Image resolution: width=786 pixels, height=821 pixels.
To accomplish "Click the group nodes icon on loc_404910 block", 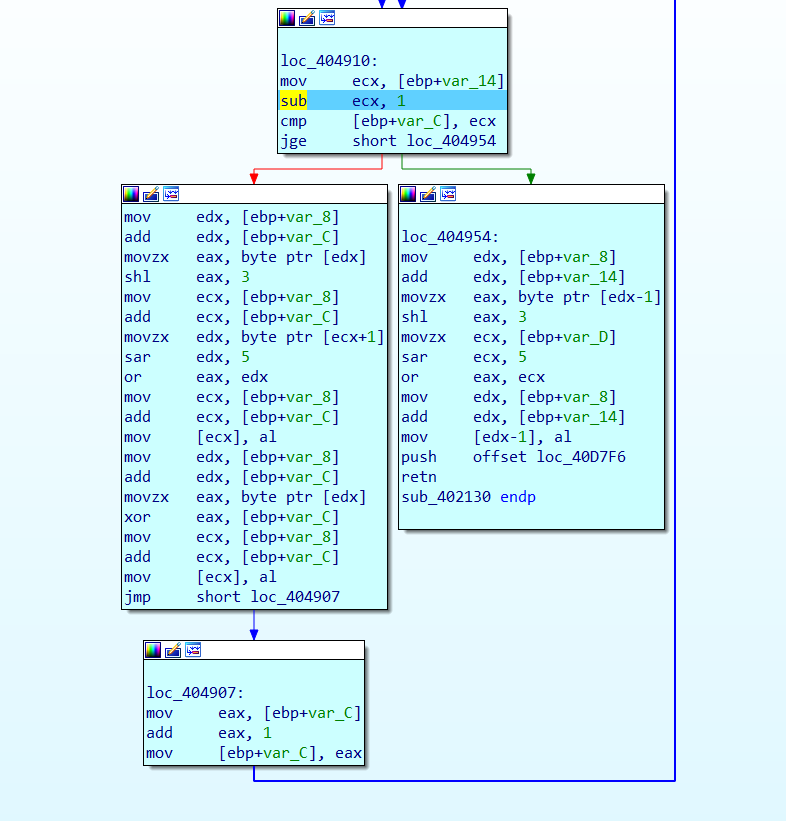I will coord(327,18).
